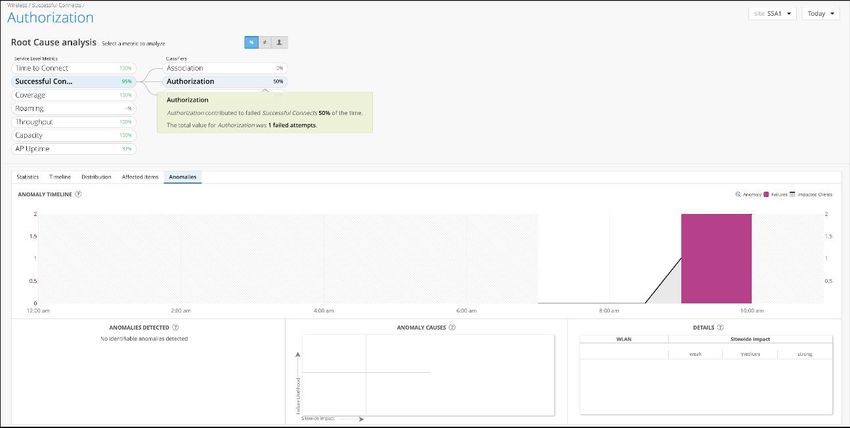Click the Anomaly Causes help icon

(453, 327)
